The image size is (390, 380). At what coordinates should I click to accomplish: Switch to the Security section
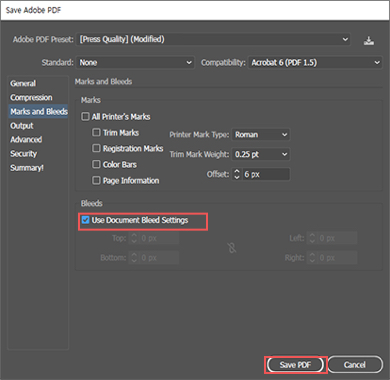coord(23,154)
